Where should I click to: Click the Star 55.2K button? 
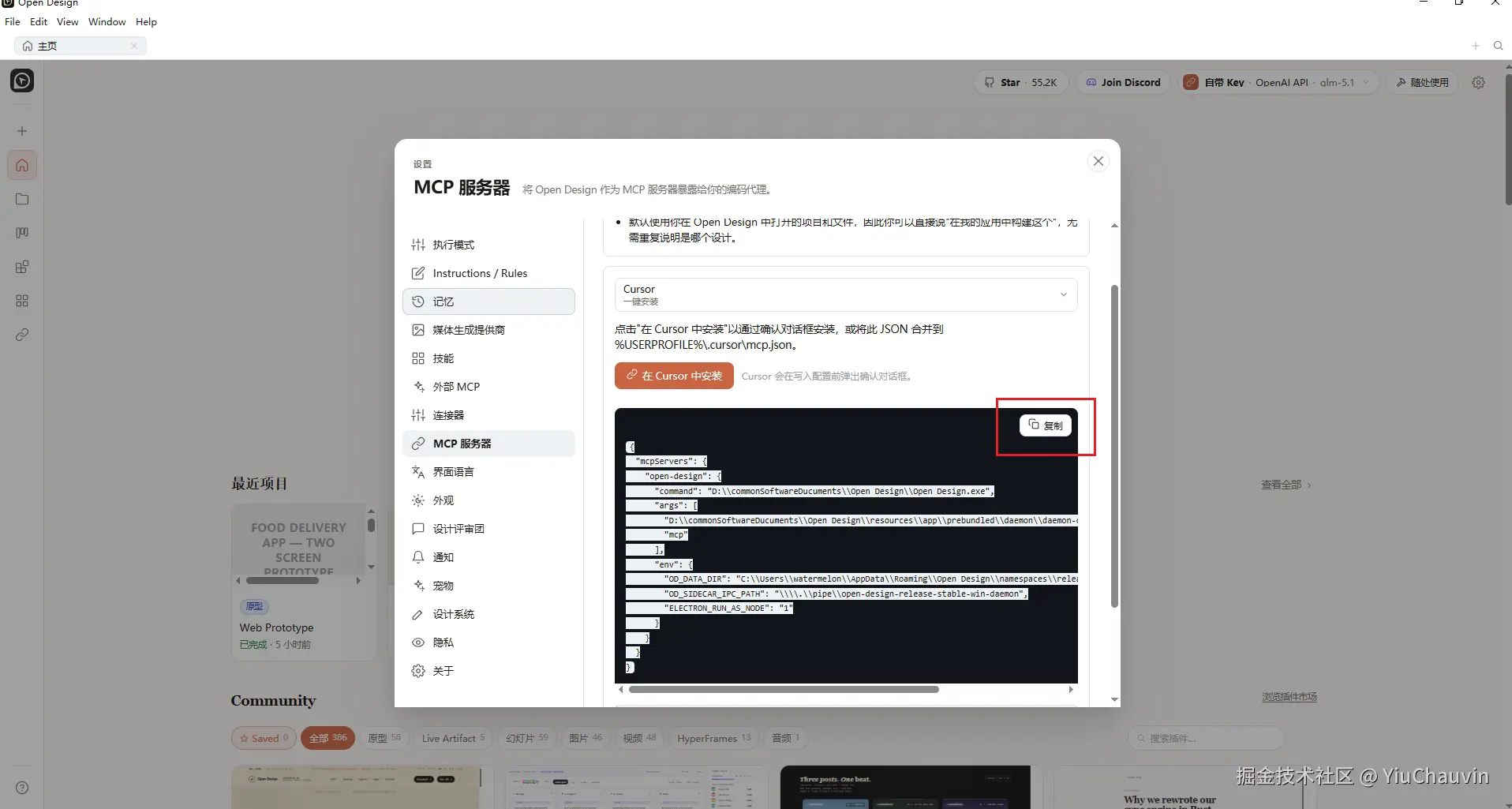point(1020,82)
